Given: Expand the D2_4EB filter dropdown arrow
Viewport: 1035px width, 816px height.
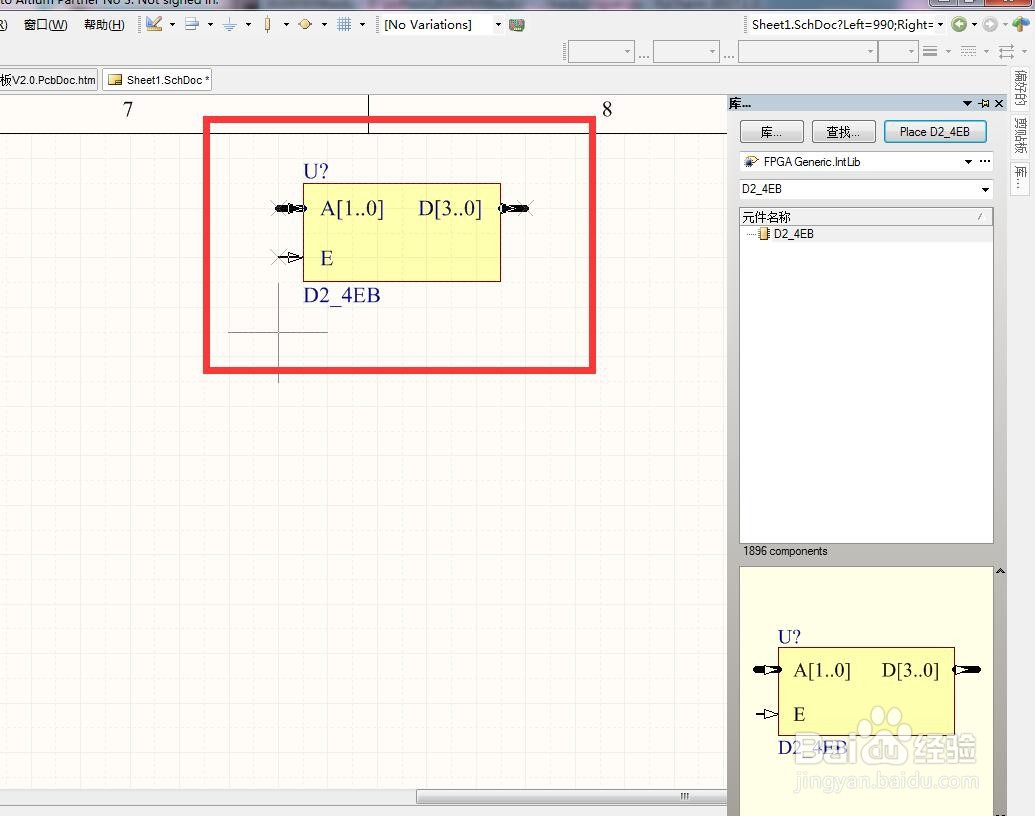Looking at the screenshot, I should 985,189.
